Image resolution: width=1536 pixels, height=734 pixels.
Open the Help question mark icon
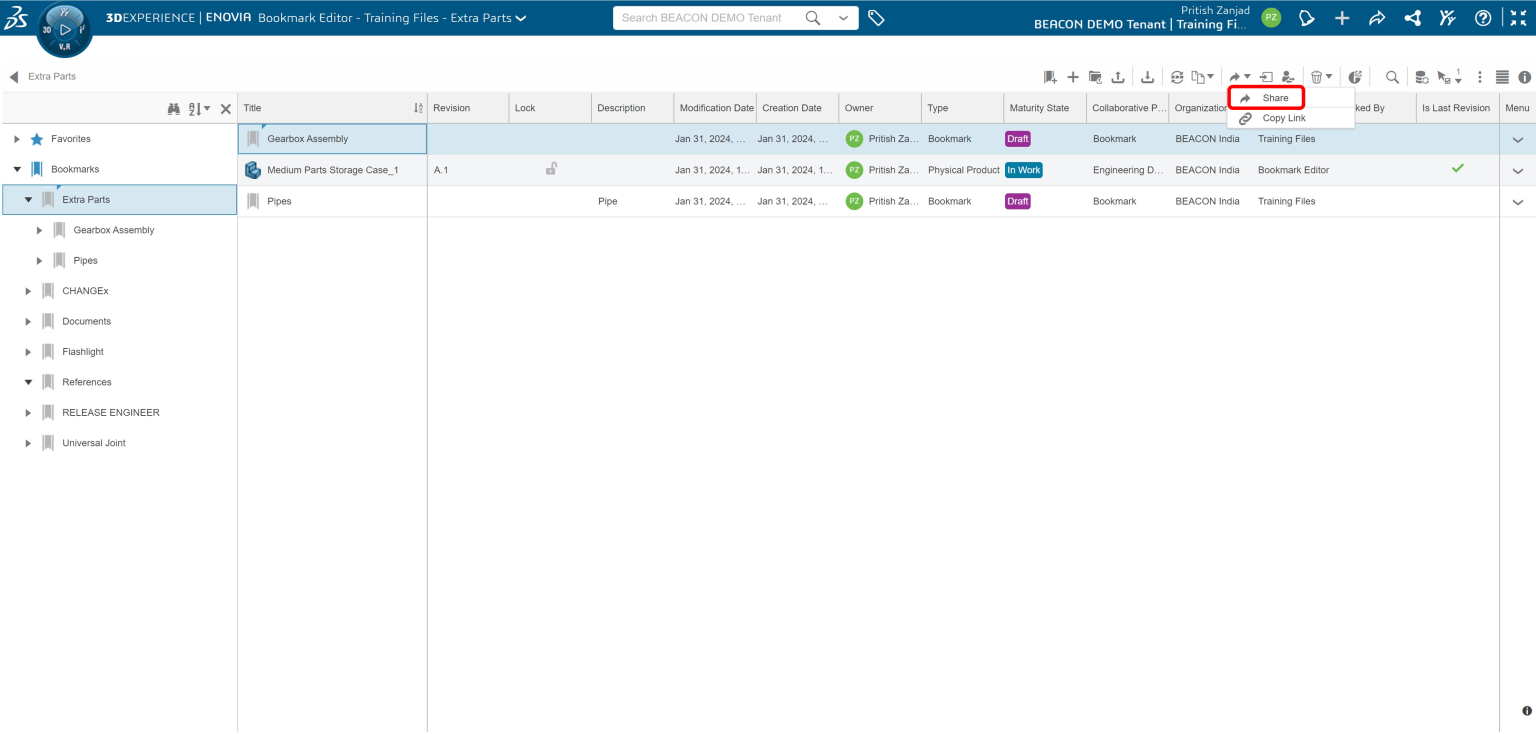pos(1483,18)
